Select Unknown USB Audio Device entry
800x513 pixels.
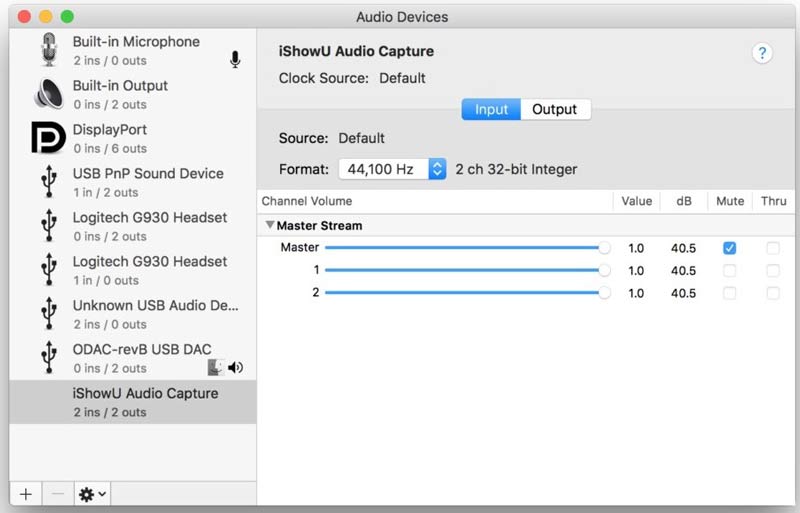click(133, 313)
